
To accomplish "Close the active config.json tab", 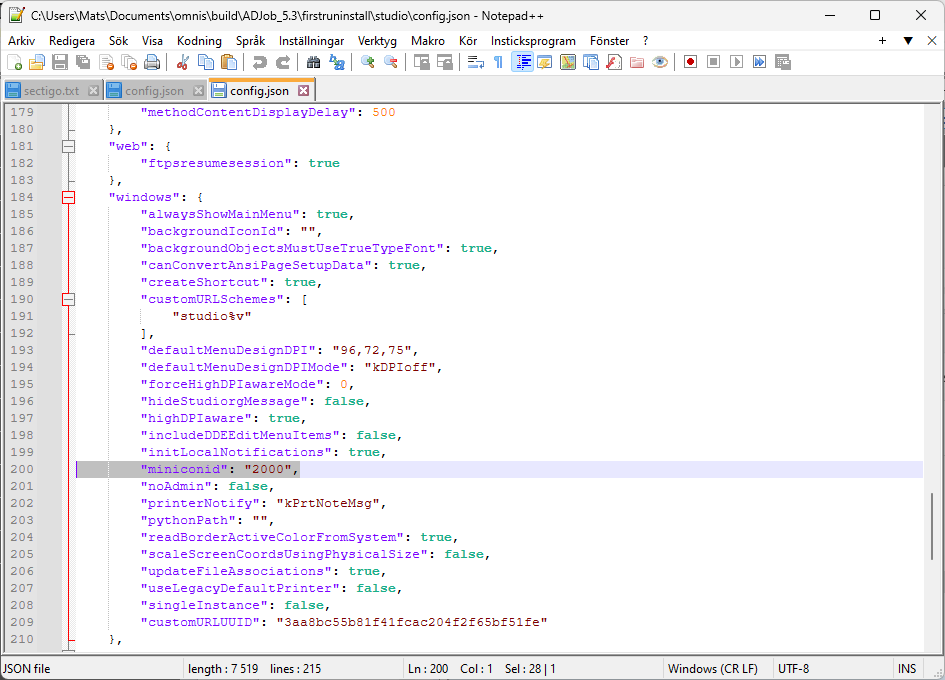I will (x=304, y=90).
